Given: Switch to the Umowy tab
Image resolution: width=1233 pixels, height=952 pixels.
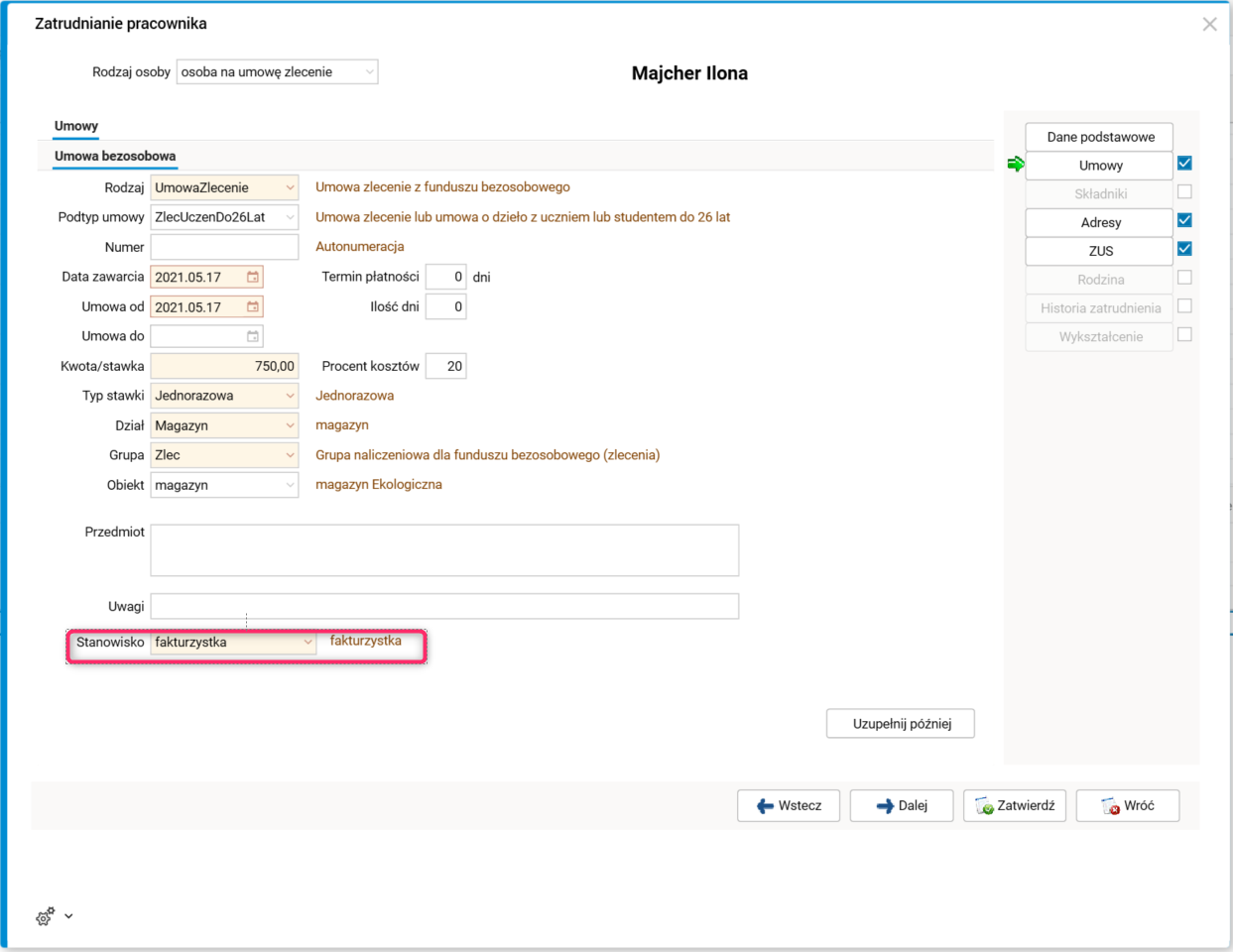Looking at the screenshot, I should point(76,126).
